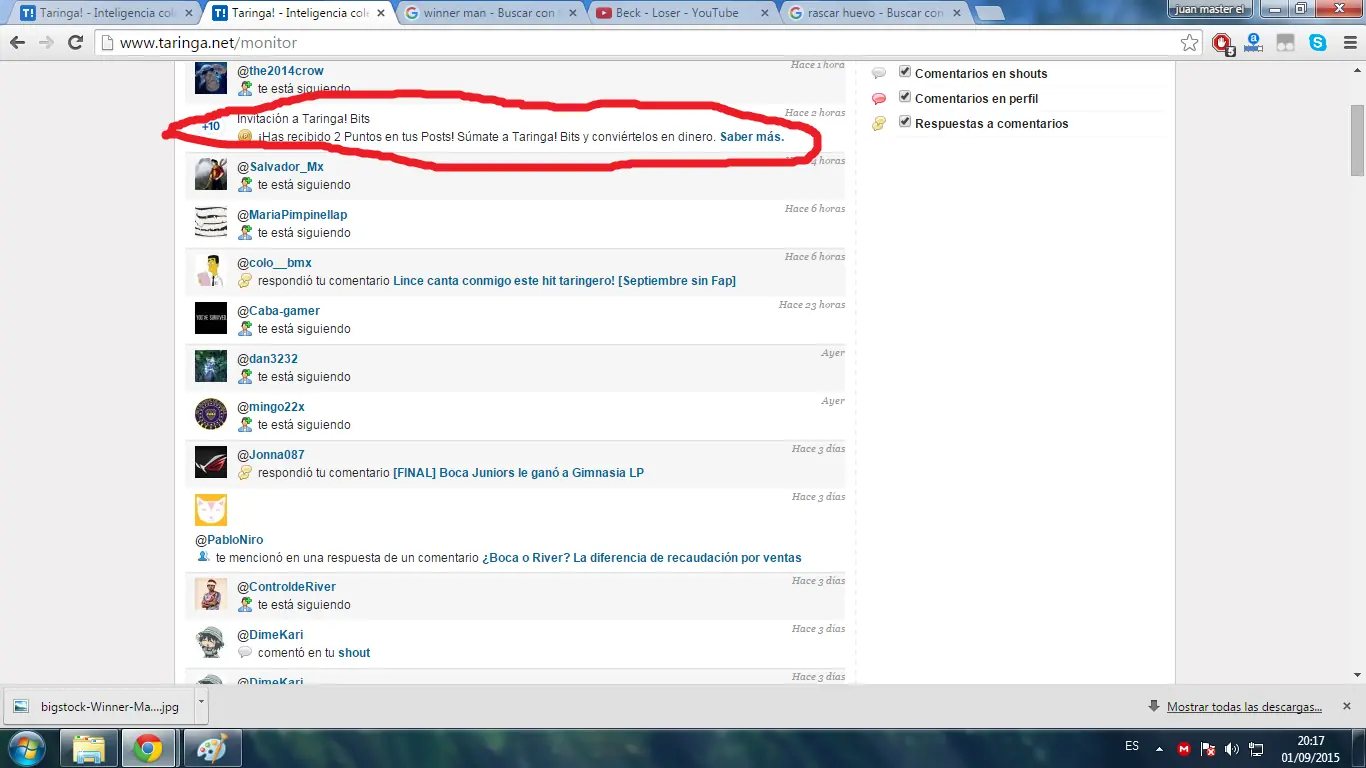
Task: Click @mingo22x round avatar
Action: point(211,414)
